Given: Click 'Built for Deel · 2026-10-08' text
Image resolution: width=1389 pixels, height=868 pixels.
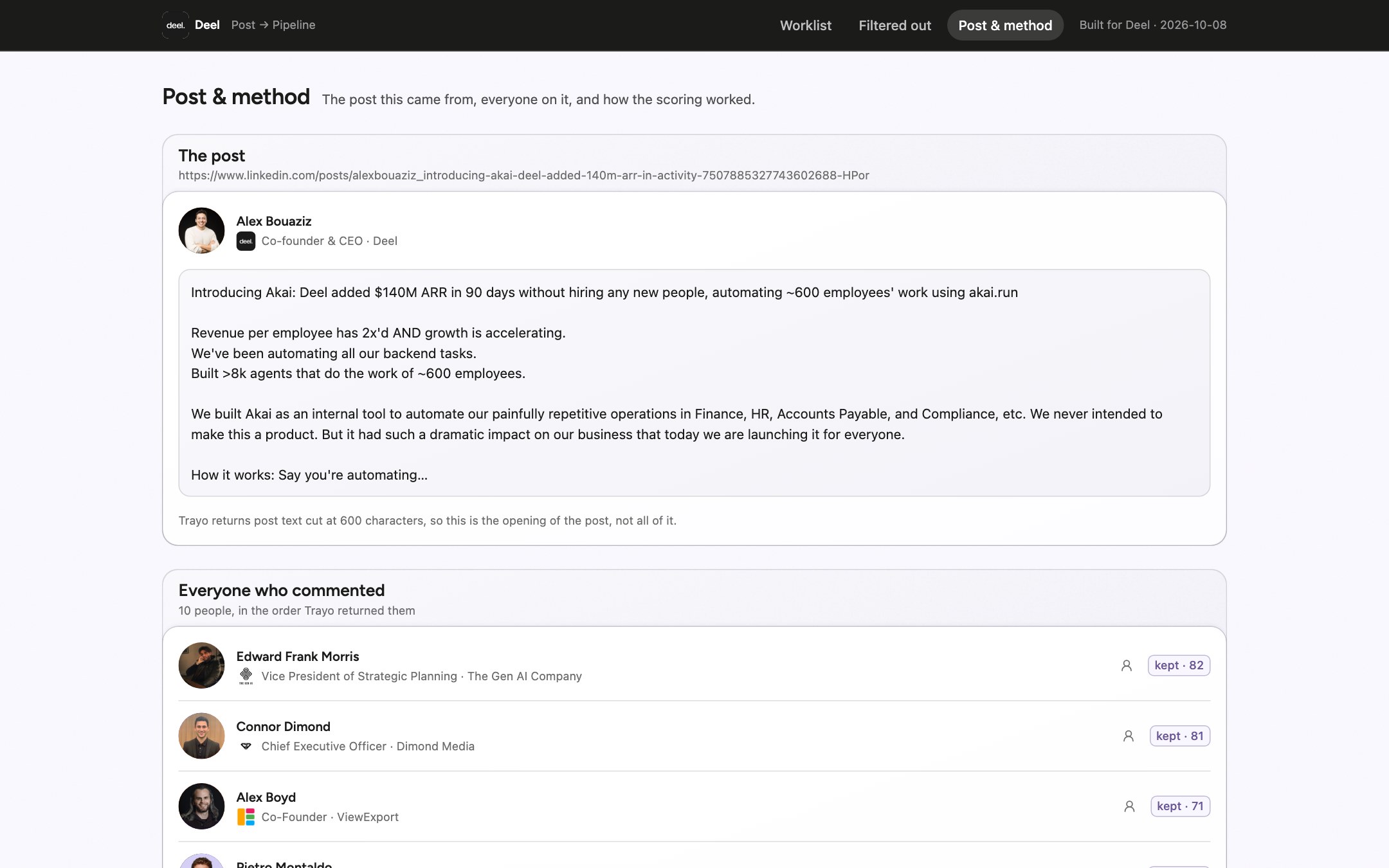Looking at the screenshot, I should coord(1153,25).
